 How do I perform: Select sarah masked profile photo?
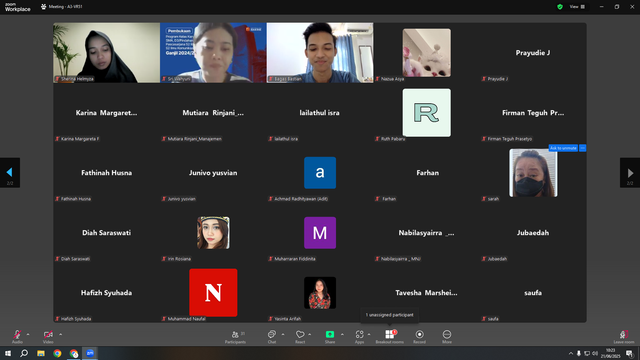(x=533, y=173)
